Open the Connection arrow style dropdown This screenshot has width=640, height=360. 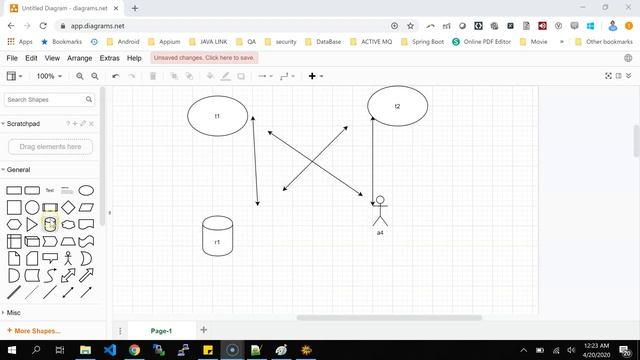[266, 76]
